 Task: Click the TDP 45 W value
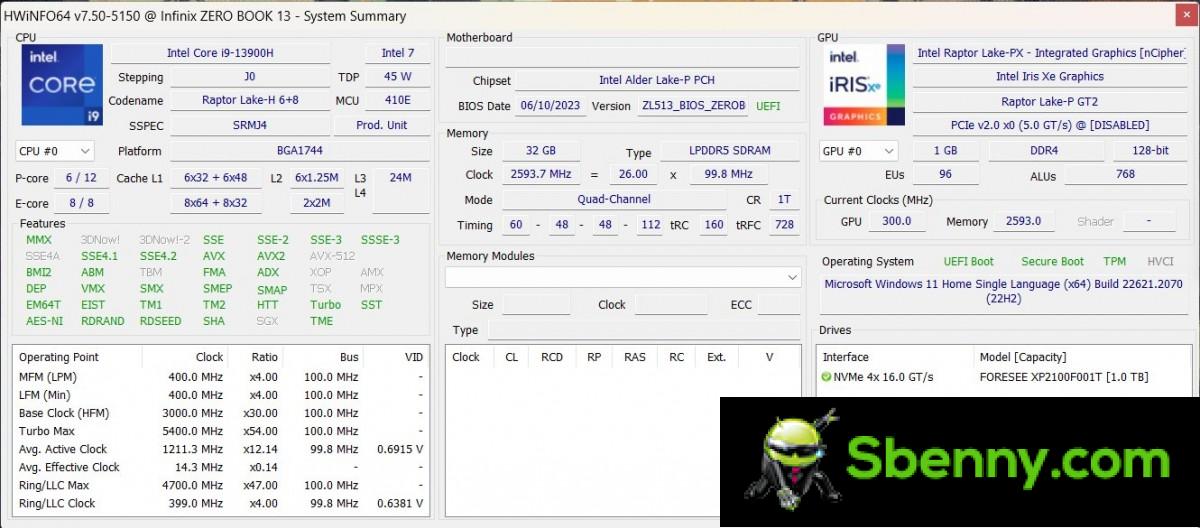(x=397, y=77)
